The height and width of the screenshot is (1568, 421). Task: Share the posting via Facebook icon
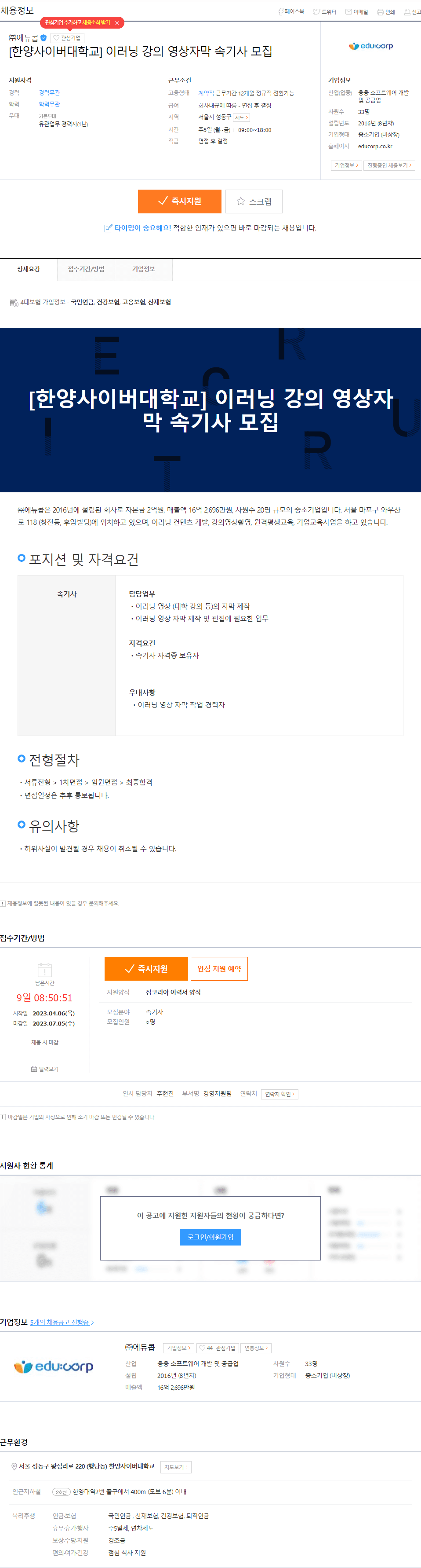291,11
